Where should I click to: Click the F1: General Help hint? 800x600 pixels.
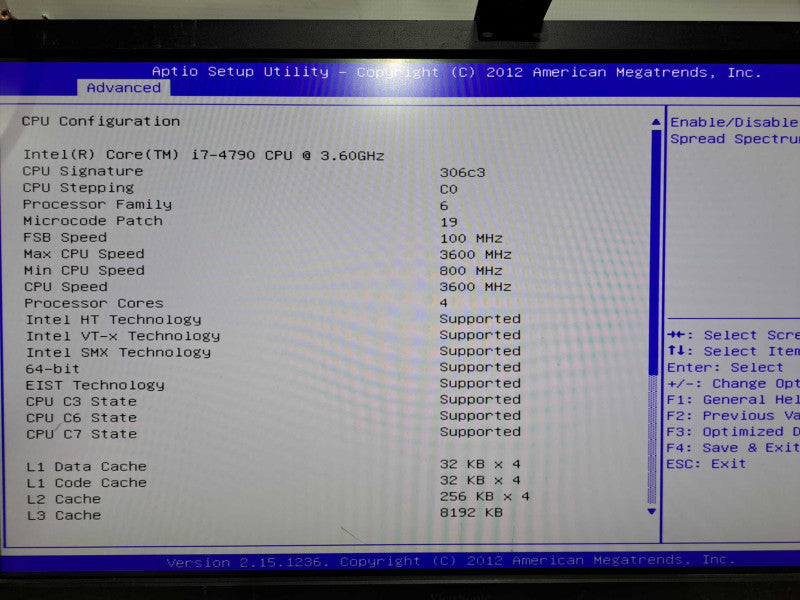click(733, 399)
